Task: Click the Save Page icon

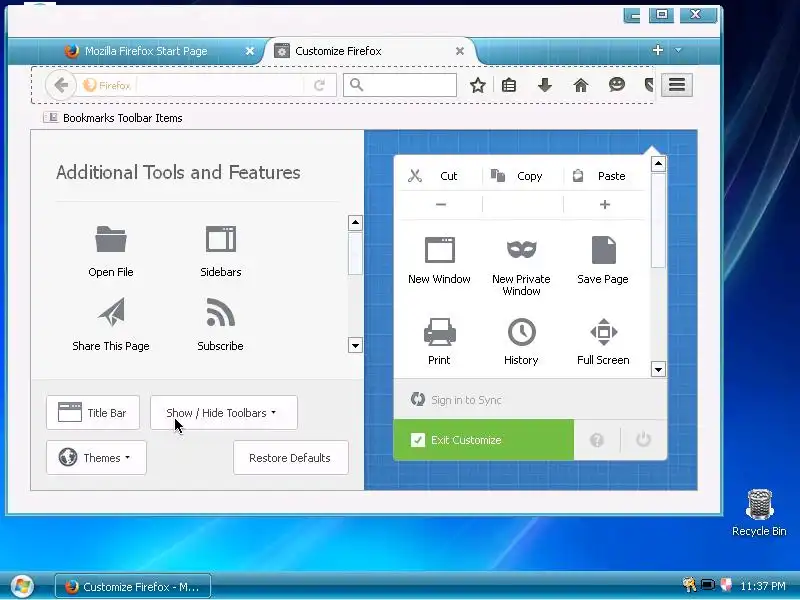Action: (x=604, y=249)
